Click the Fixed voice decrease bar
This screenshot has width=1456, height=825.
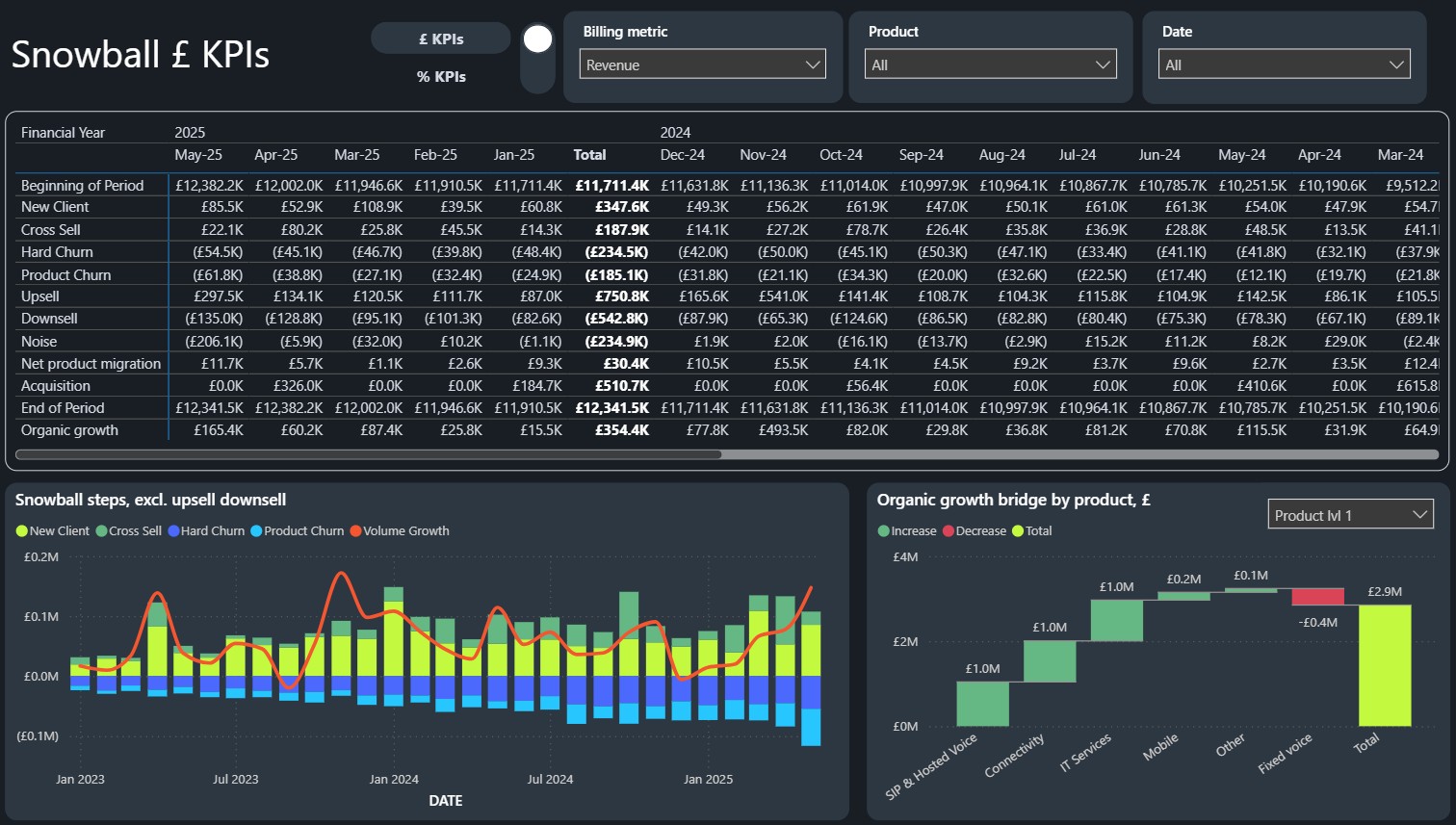1317,596
